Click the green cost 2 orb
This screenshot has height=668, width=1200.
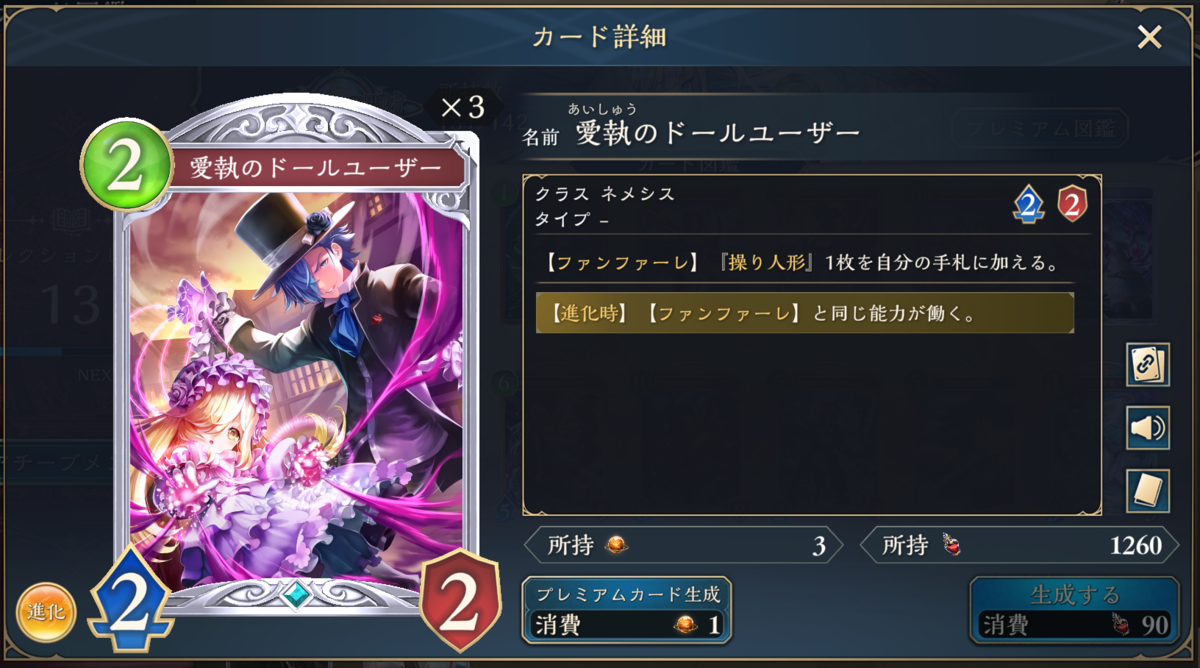pyautogui.click(x=126, y=165)
